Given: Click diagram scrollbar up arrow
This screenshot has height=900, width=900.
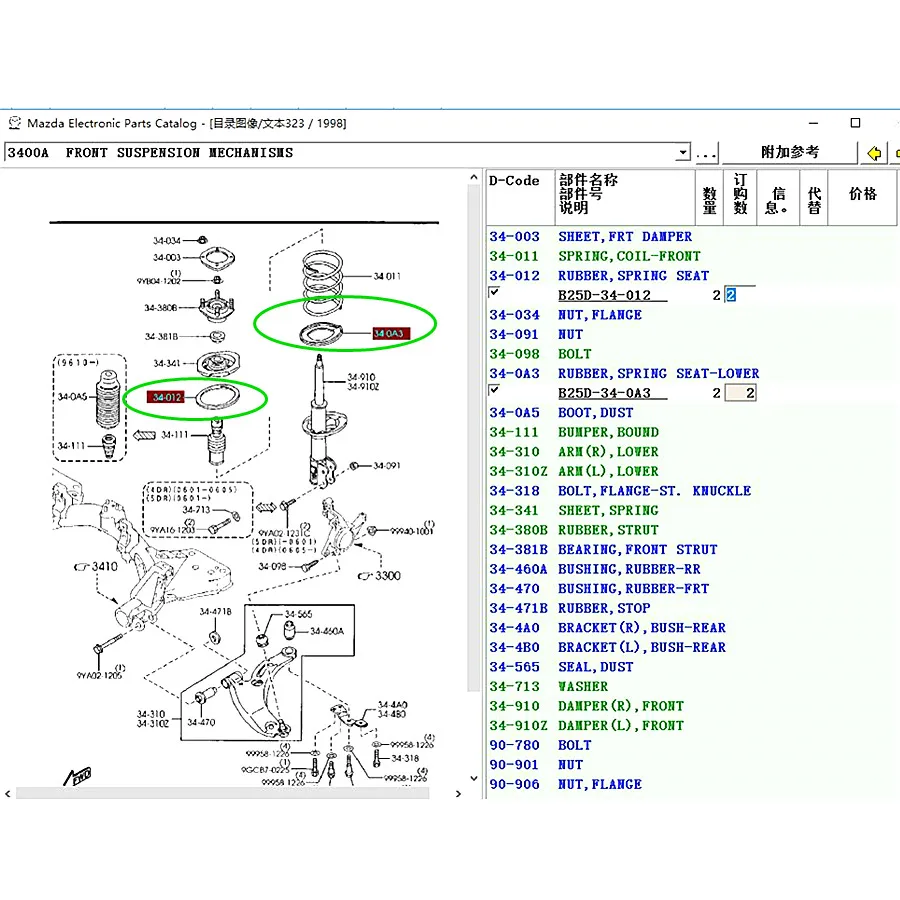Looking at the screenshot, I should click(x=474, y=177).
